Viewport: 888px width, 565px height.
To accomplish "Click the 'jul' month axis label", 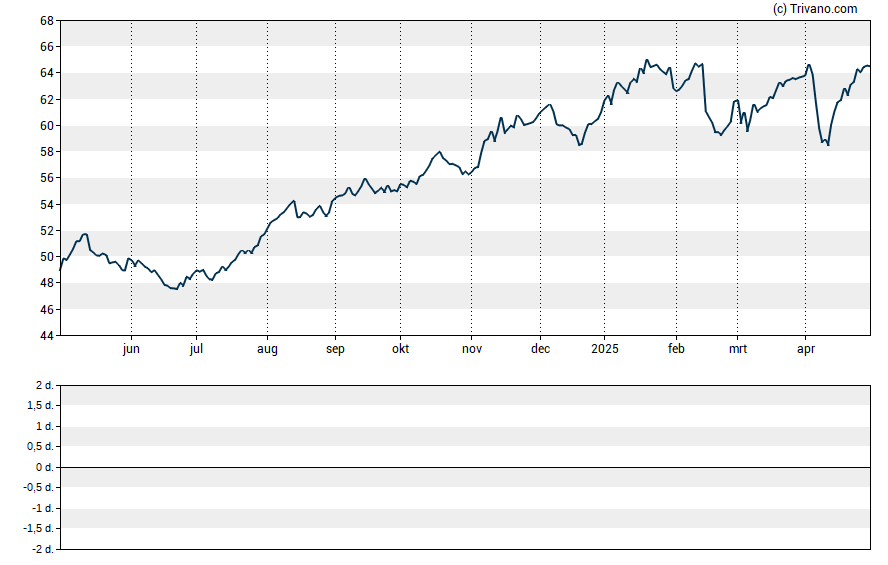I will [196, 349].
